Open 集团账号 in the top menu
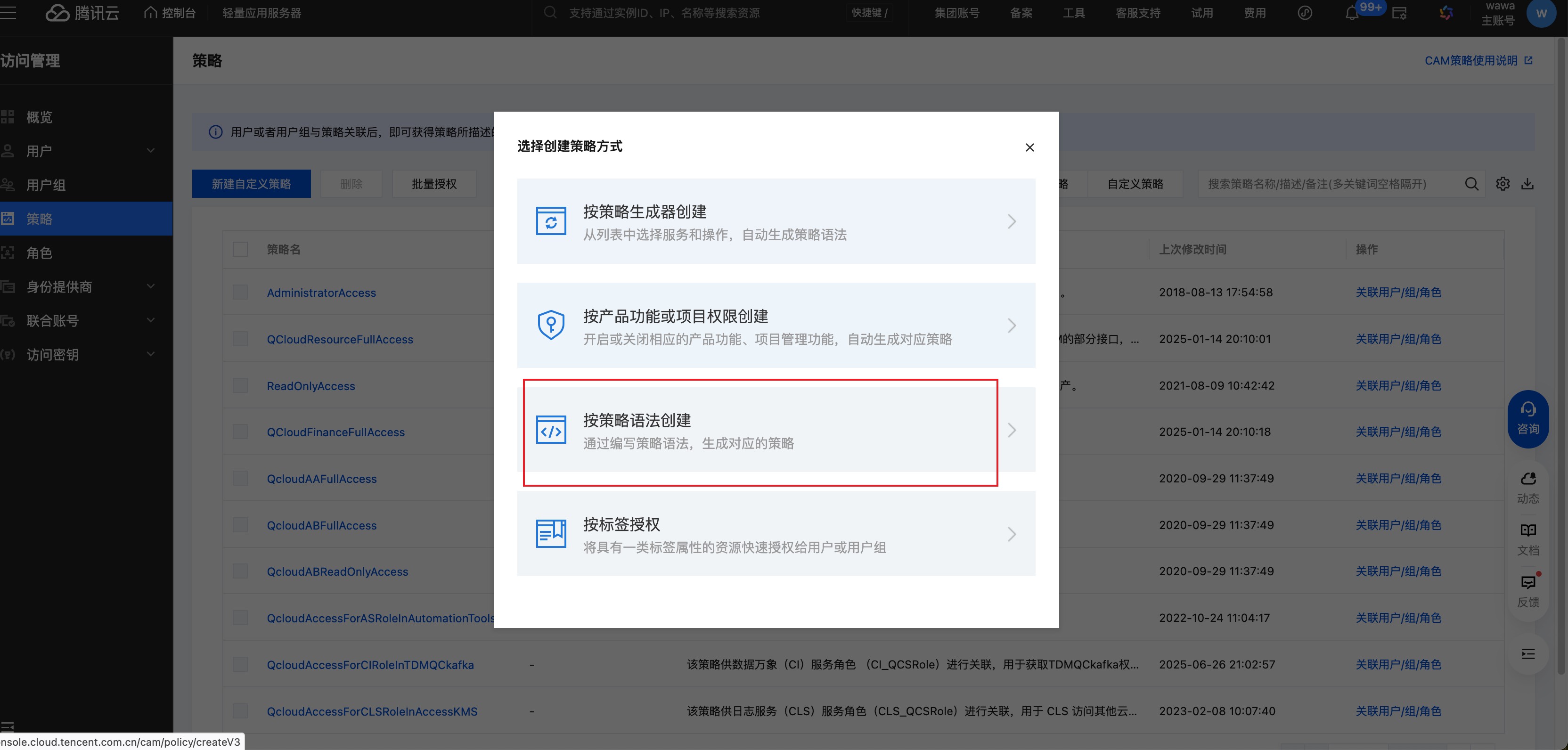Image resolution: width=1568 pixels, height=750 pixels. tap(957, 13)
